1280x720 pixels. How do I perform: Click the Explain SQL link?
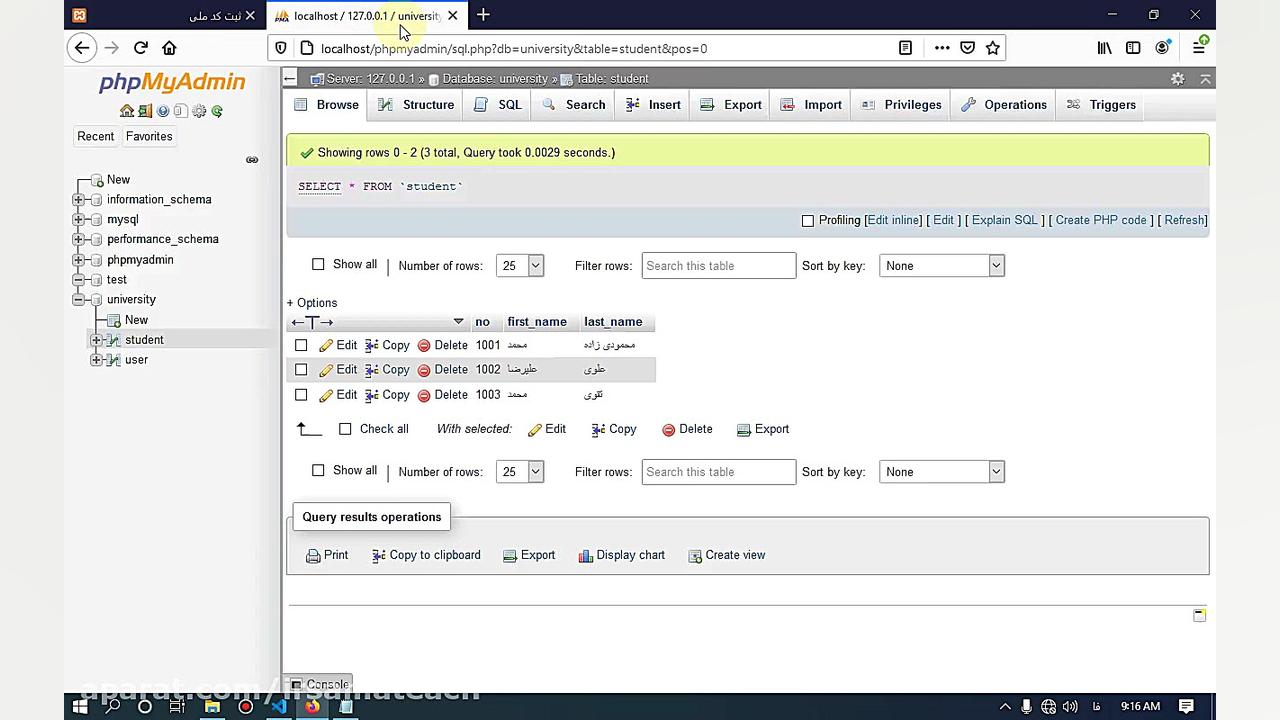tap(1005, 220)
